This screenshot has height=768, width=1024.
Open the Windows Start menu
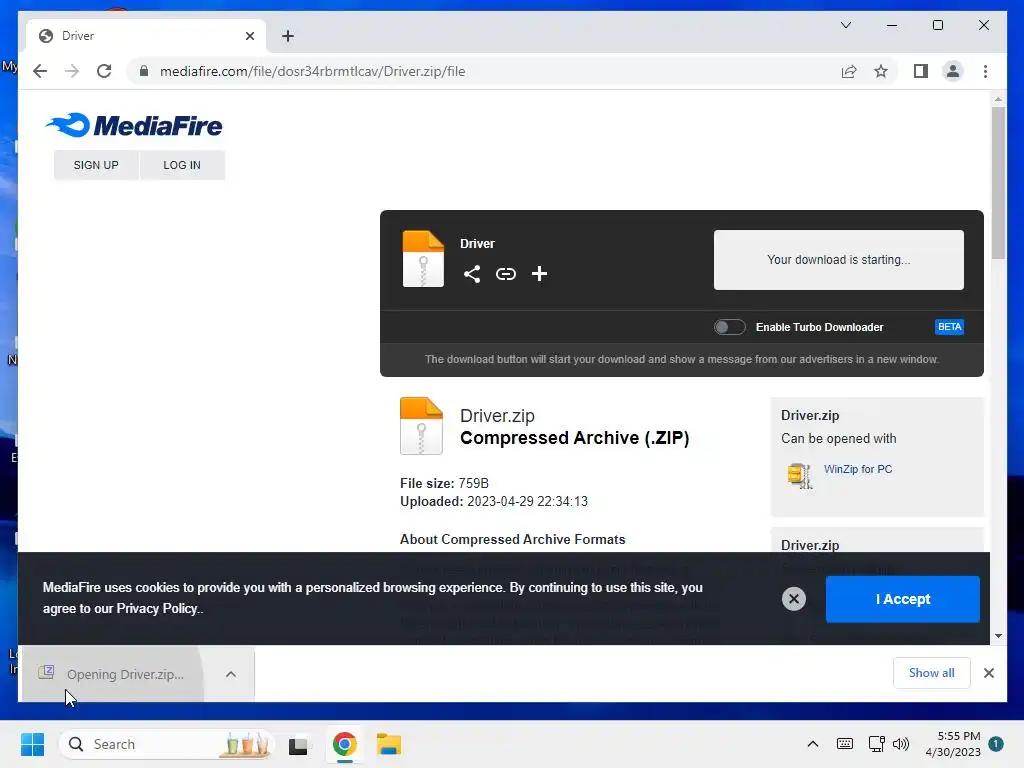(x=33, y=744)
